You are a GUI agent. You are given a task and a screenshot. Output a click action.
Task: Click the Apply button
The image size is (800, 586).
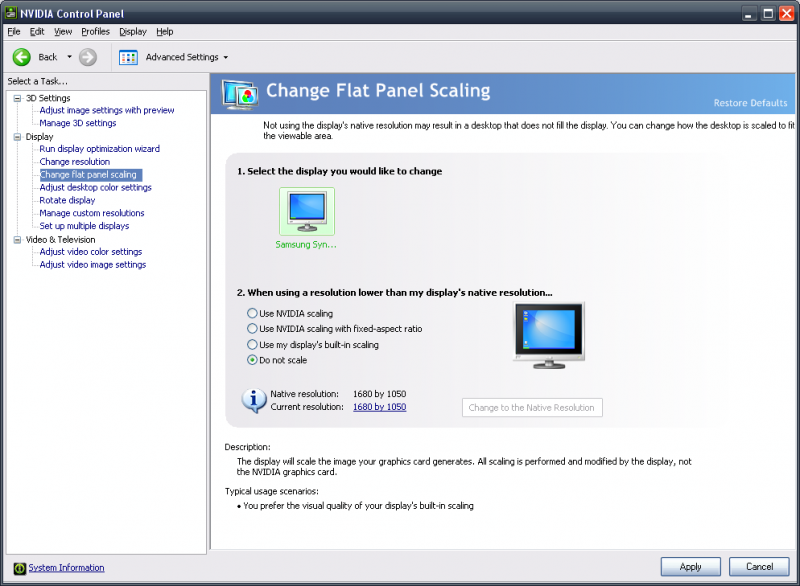690,567
